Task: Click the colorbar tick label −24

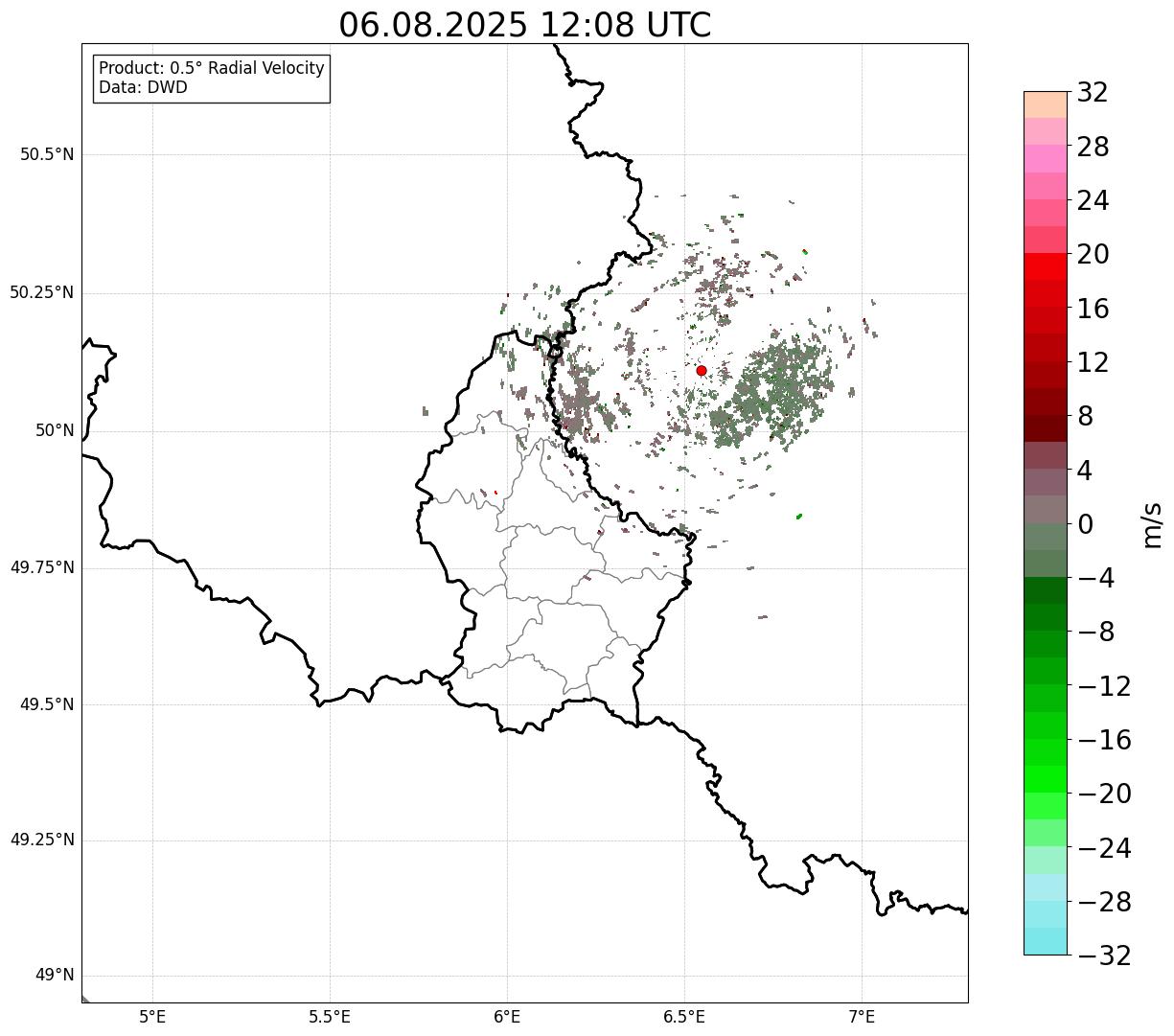Action: tap(1104, 848)
